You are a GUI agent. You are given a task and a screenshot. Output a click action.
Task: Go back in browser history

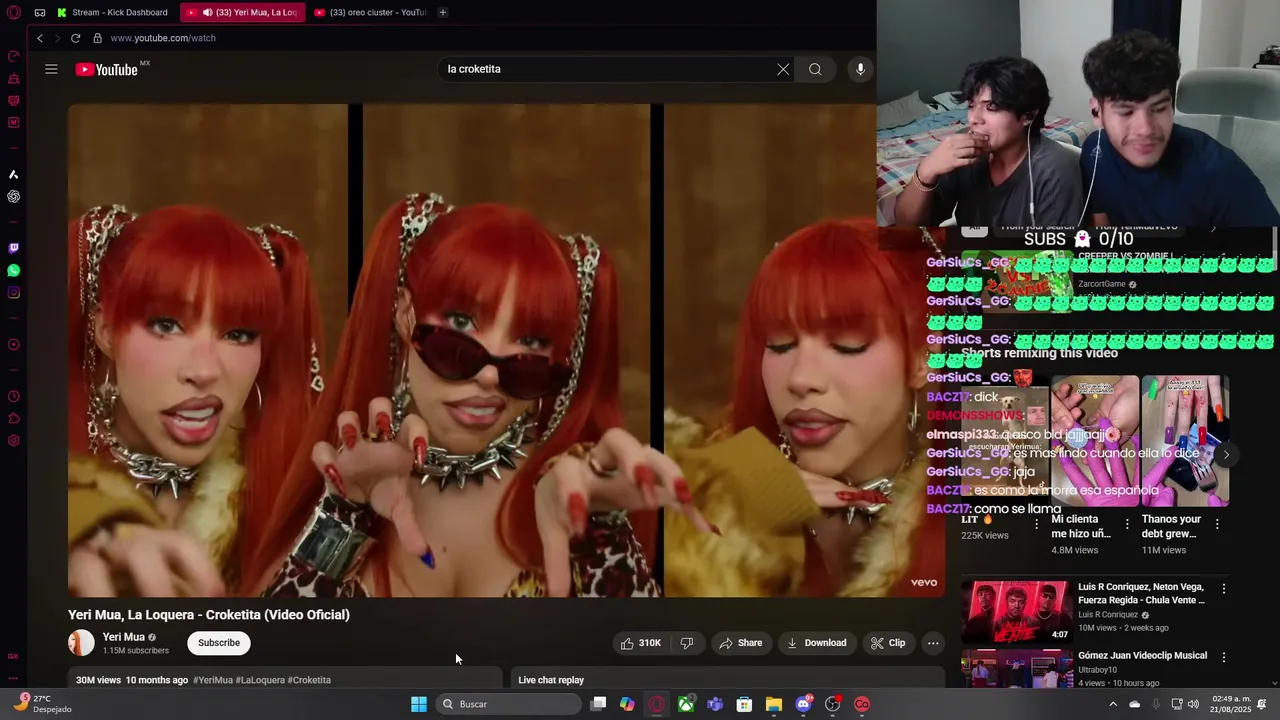[40, 38]
